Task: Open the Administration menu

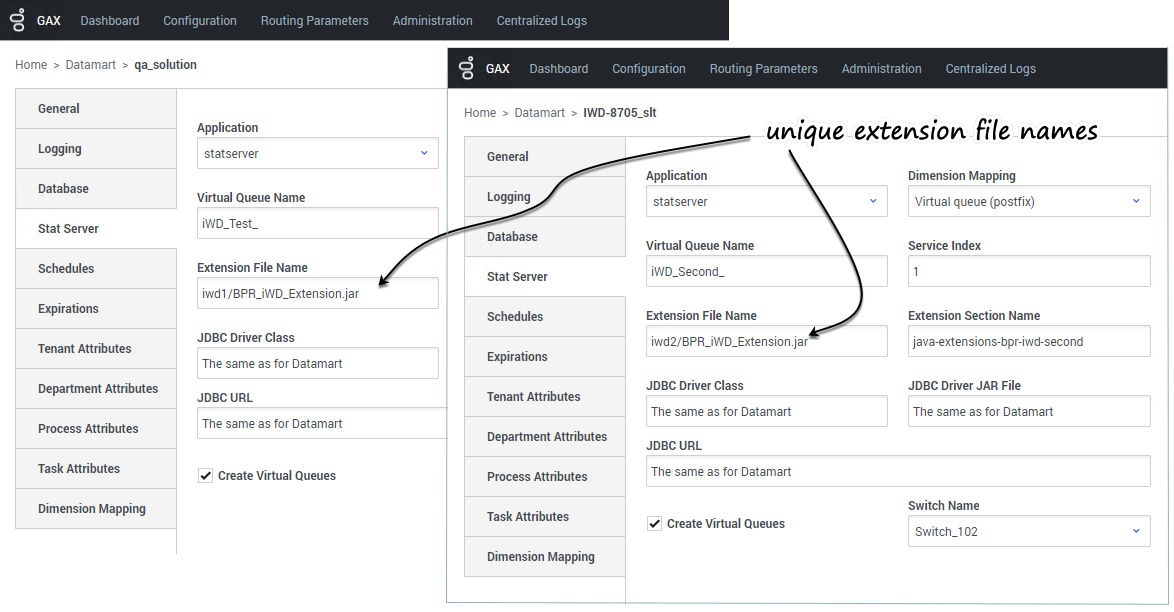Action: tap(881, 68)
